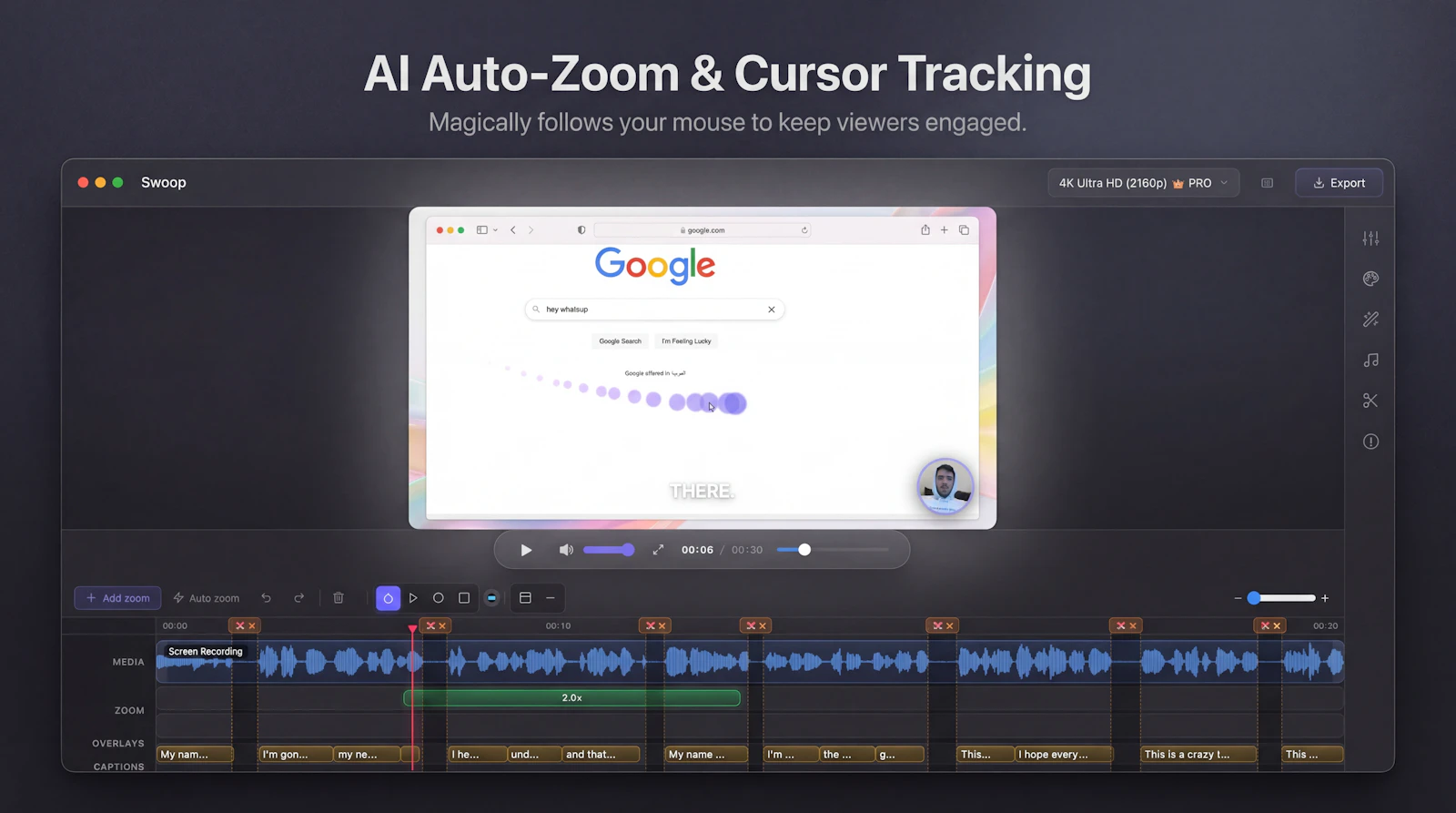Viewport: 1456px width, 813px height.
Task: Open the color palette panel icon
Action: [x=1370, y=279]
